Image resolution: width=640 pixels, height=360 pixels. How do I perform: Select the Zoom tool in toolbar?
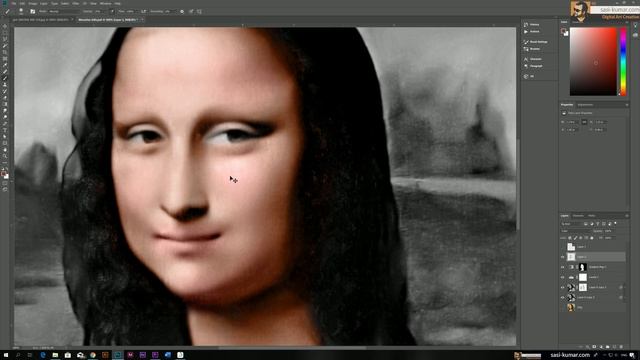point(5,156)
